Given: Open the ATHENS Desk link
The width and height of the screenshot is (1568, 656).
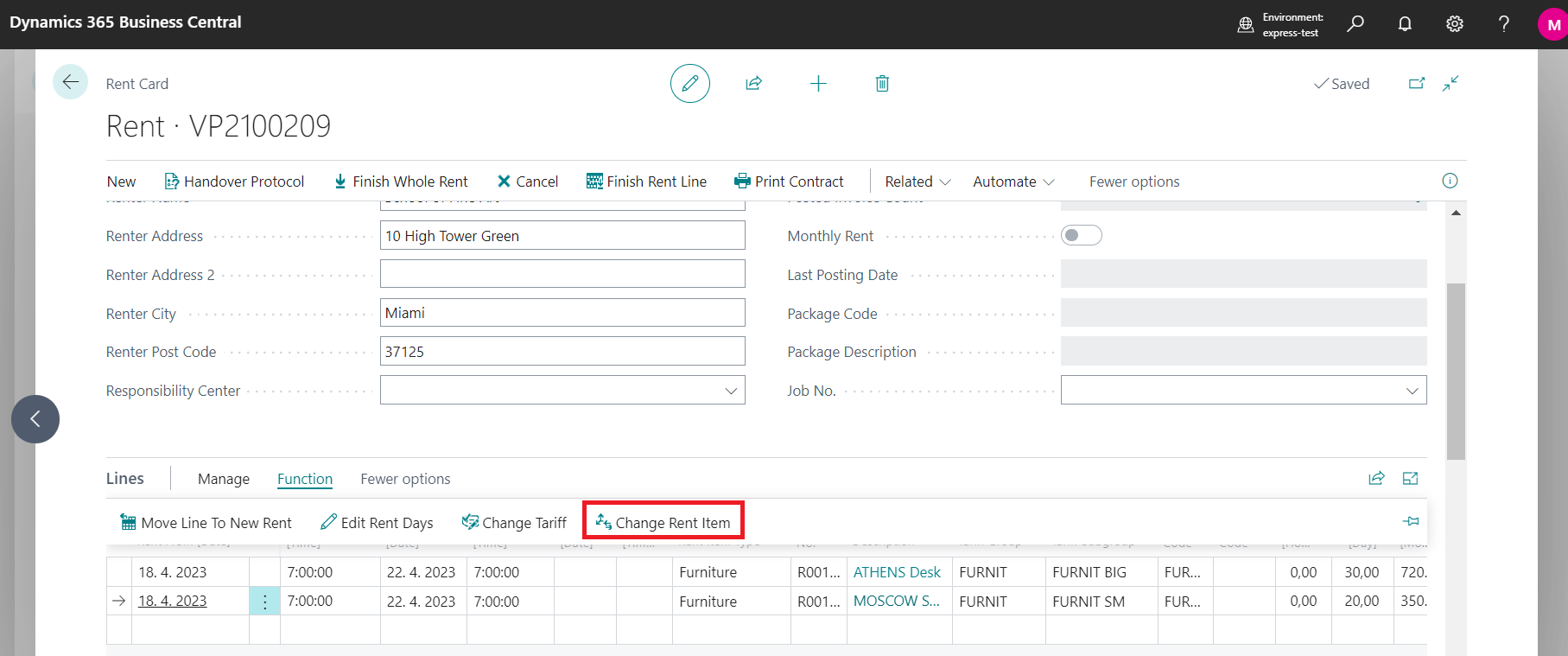Looking at the screenshot, I should pos(896,572).
